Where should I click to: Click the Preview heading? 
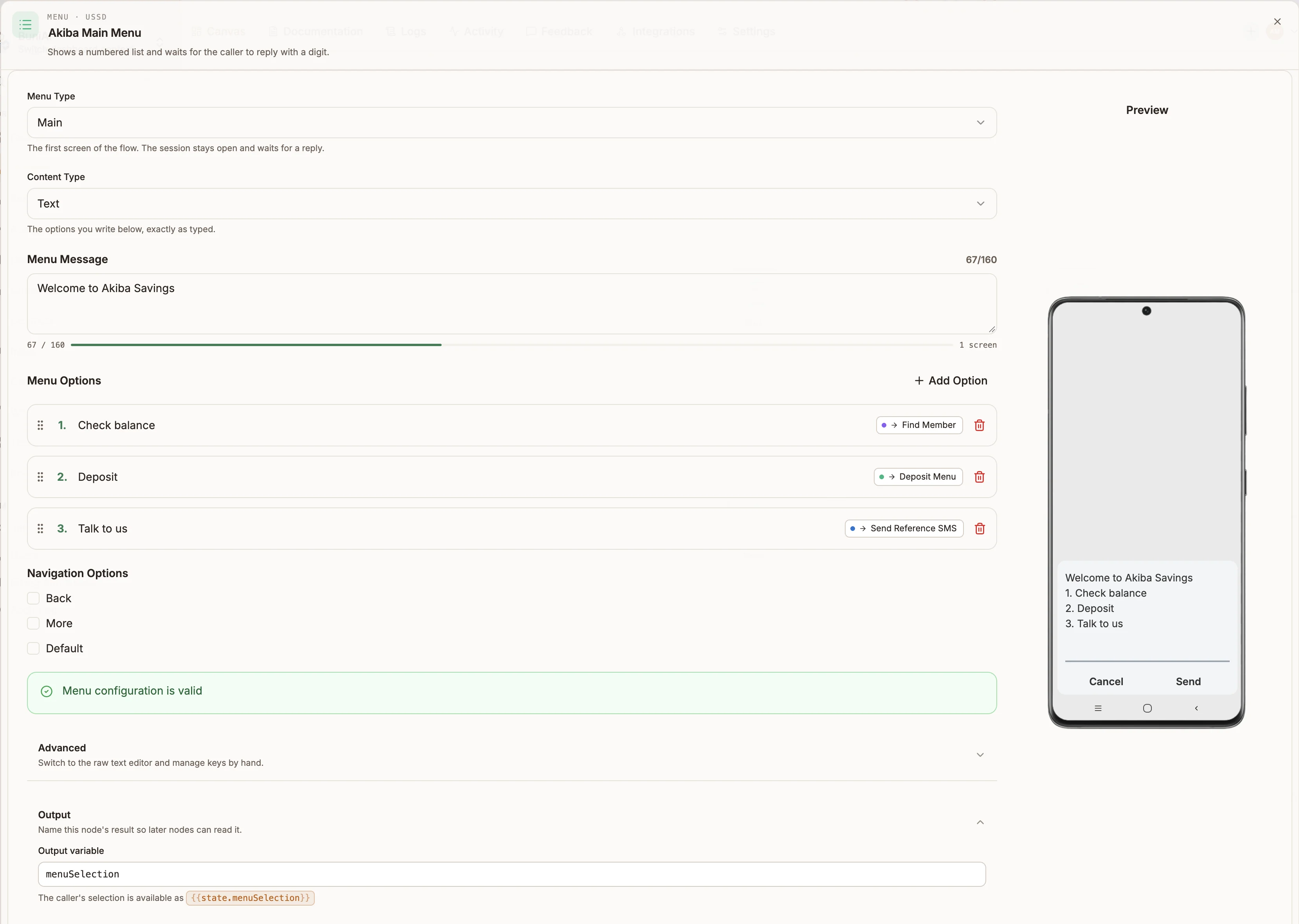1147,110
